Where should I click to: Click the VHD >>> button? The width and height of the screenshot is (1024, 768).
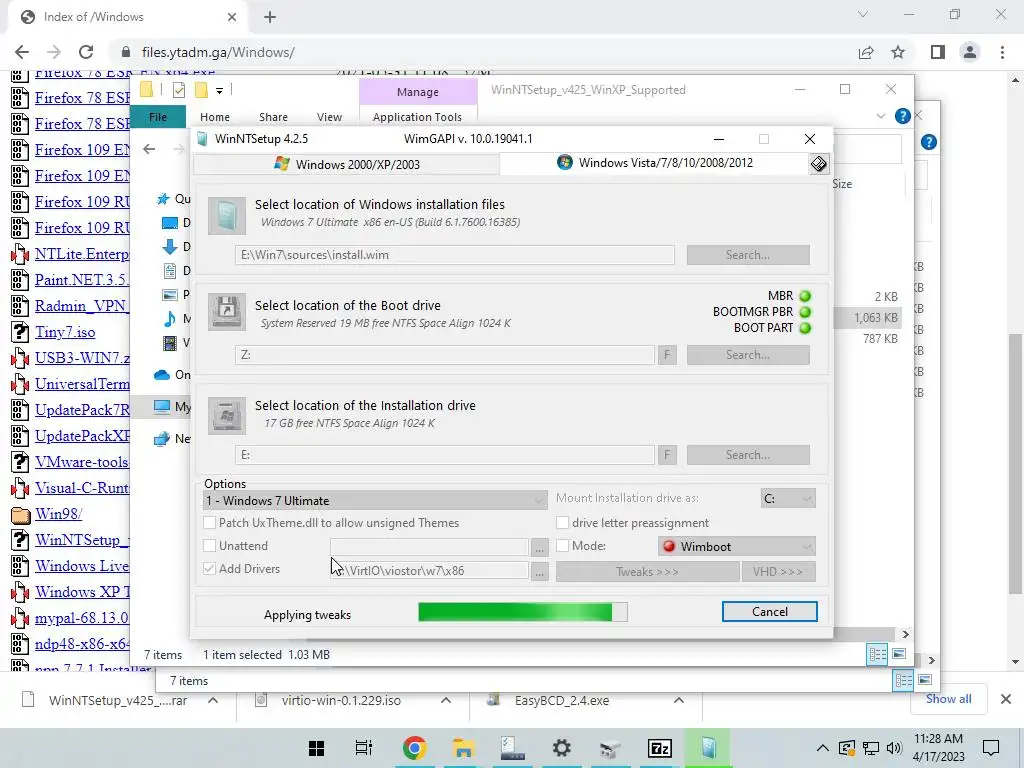click(778, 571)
